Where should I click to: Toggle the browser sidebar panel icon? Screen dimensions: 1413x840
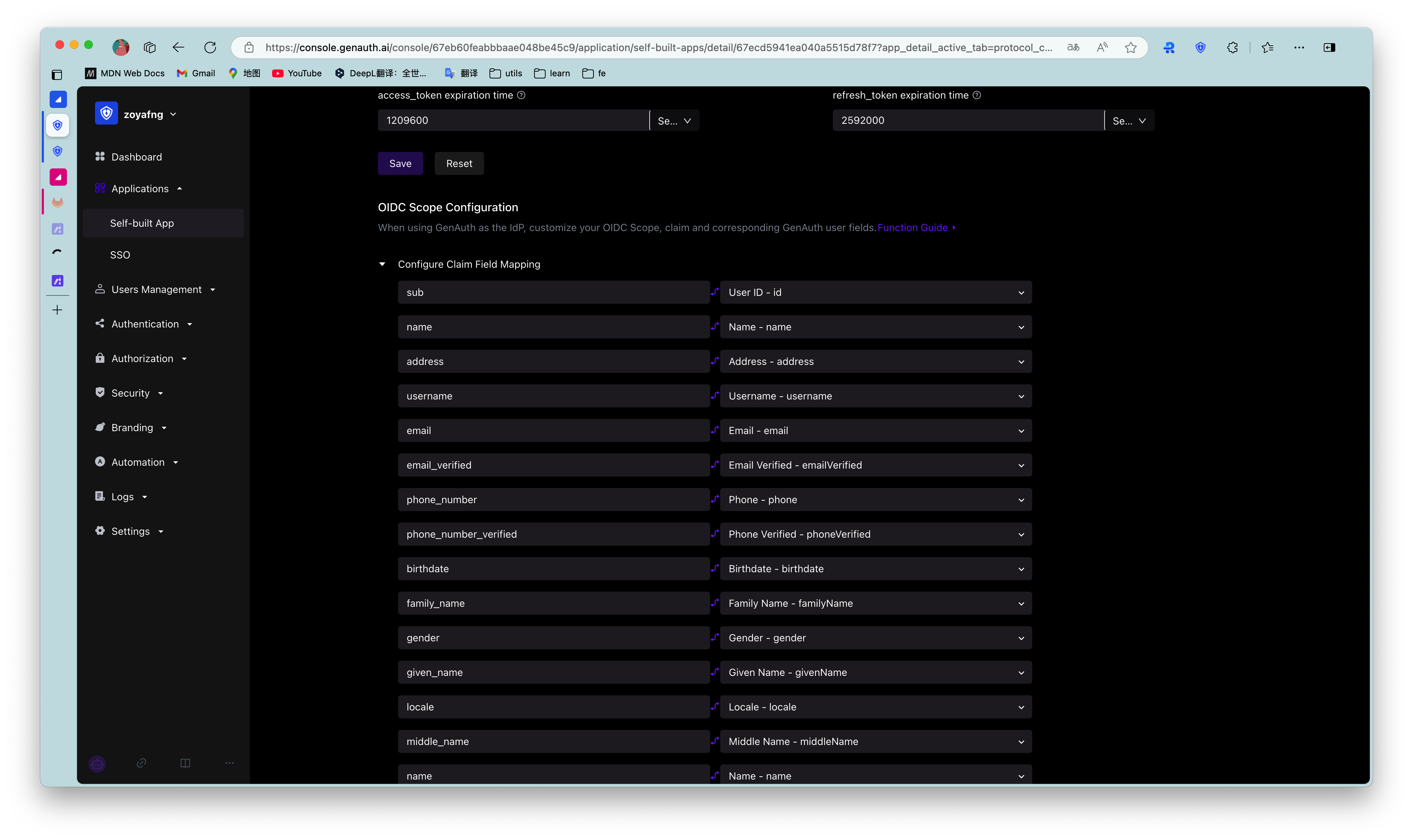[x=1330, y=48]
